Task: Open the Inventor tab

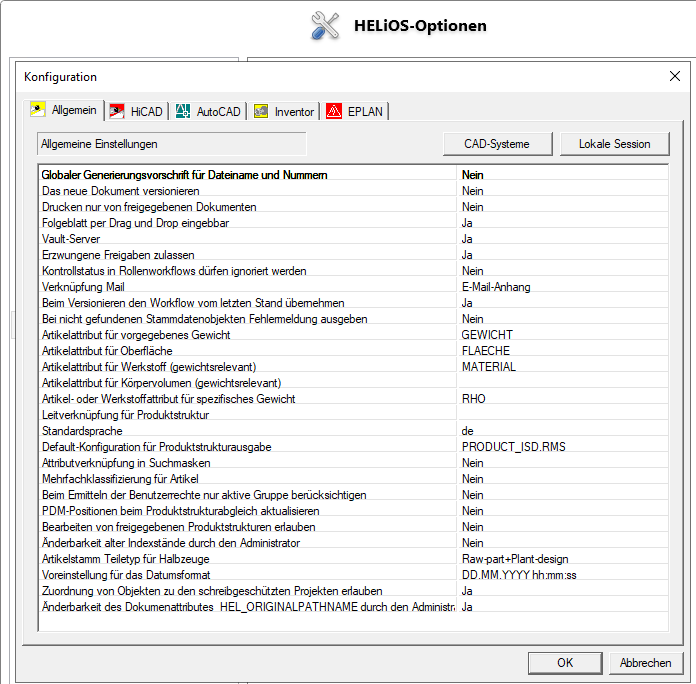Action: (283, 111)
